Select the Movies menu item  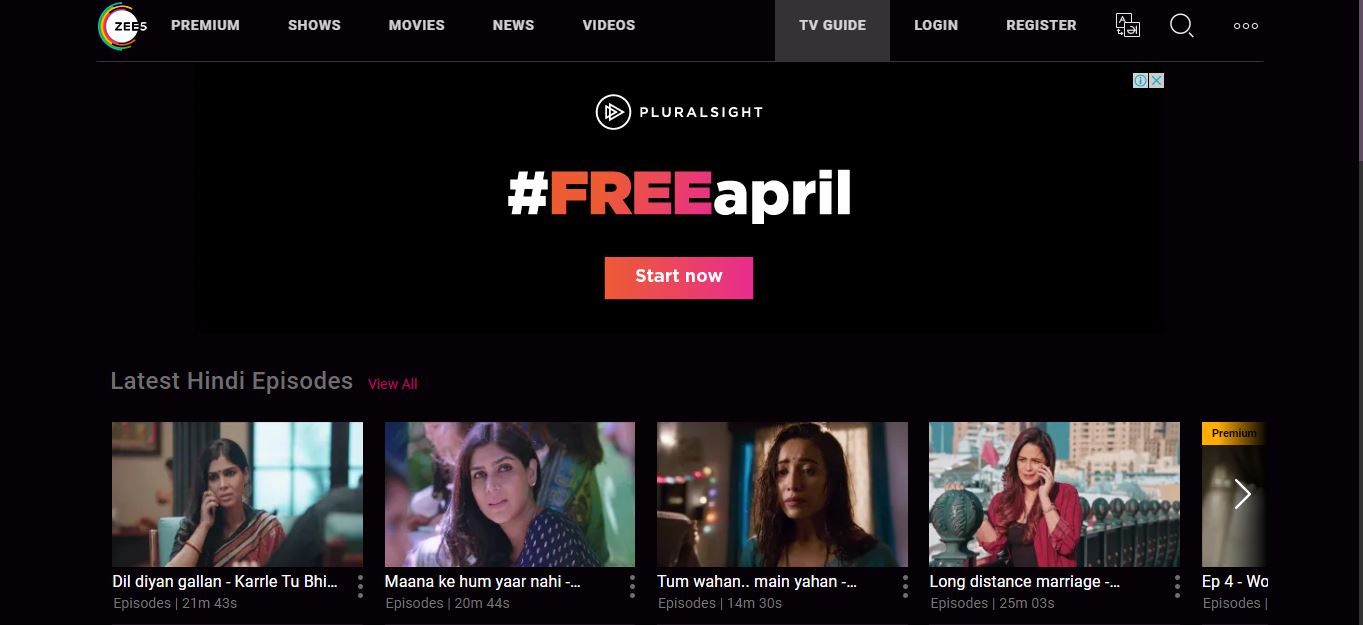416,25
